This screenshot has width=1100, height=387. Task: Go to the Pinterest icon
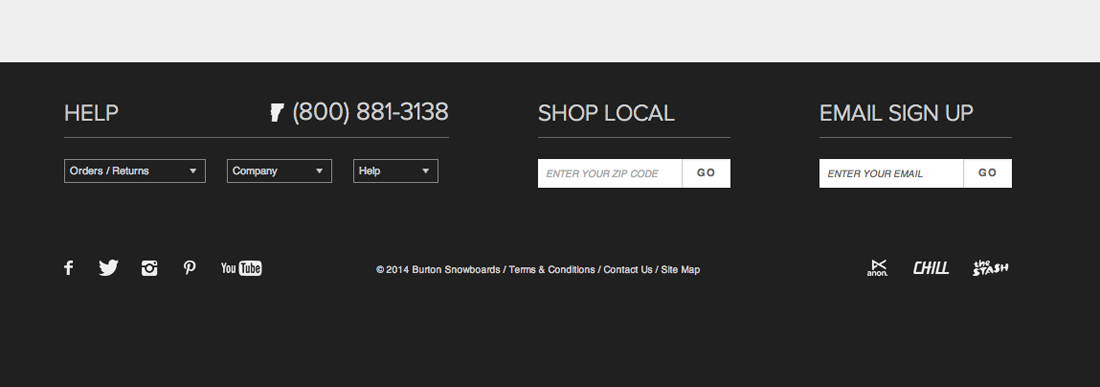(x=189, y=268)
